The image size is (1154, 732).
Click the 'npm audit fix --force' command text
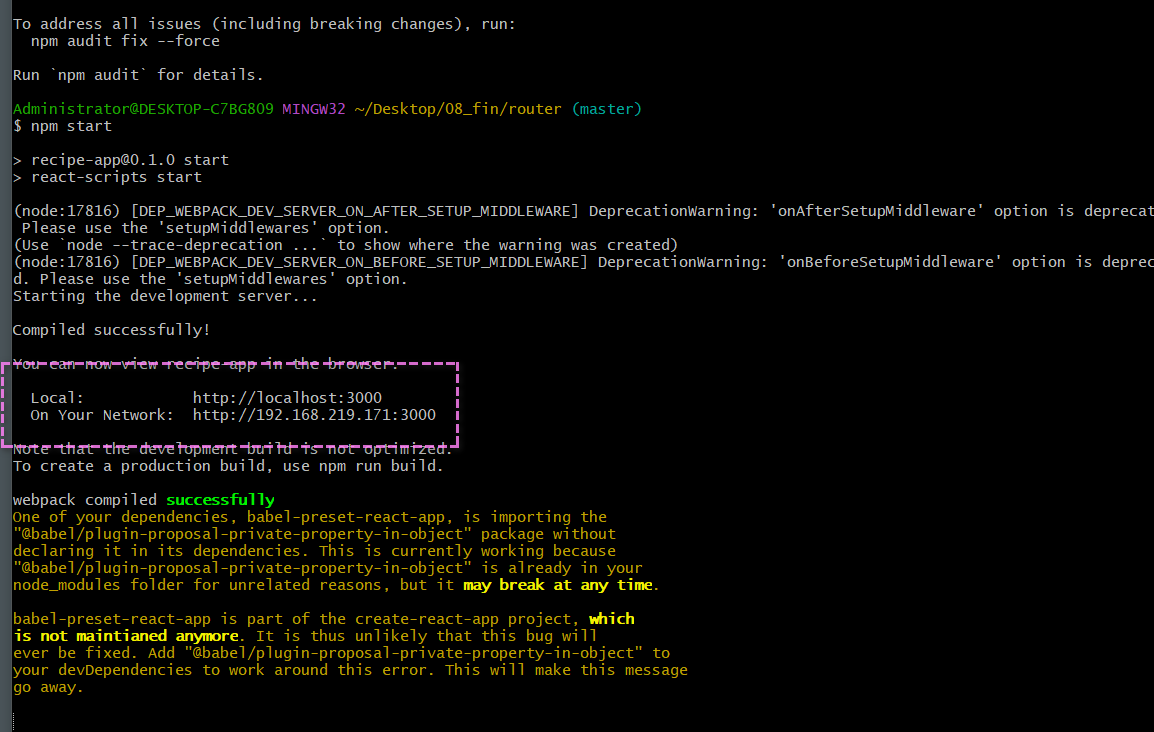coord(125,41)
